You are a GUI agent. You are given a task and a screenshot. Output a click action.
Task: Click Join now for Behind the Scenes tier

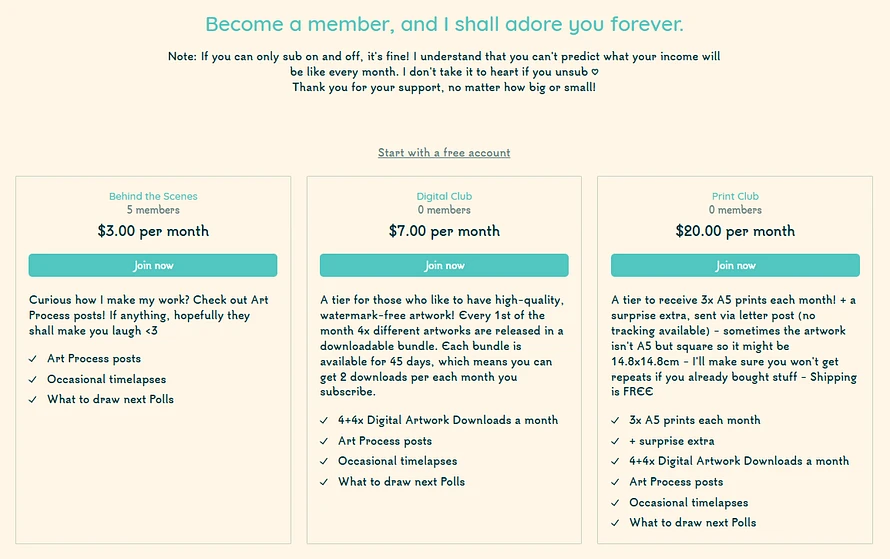pos(153,265)
